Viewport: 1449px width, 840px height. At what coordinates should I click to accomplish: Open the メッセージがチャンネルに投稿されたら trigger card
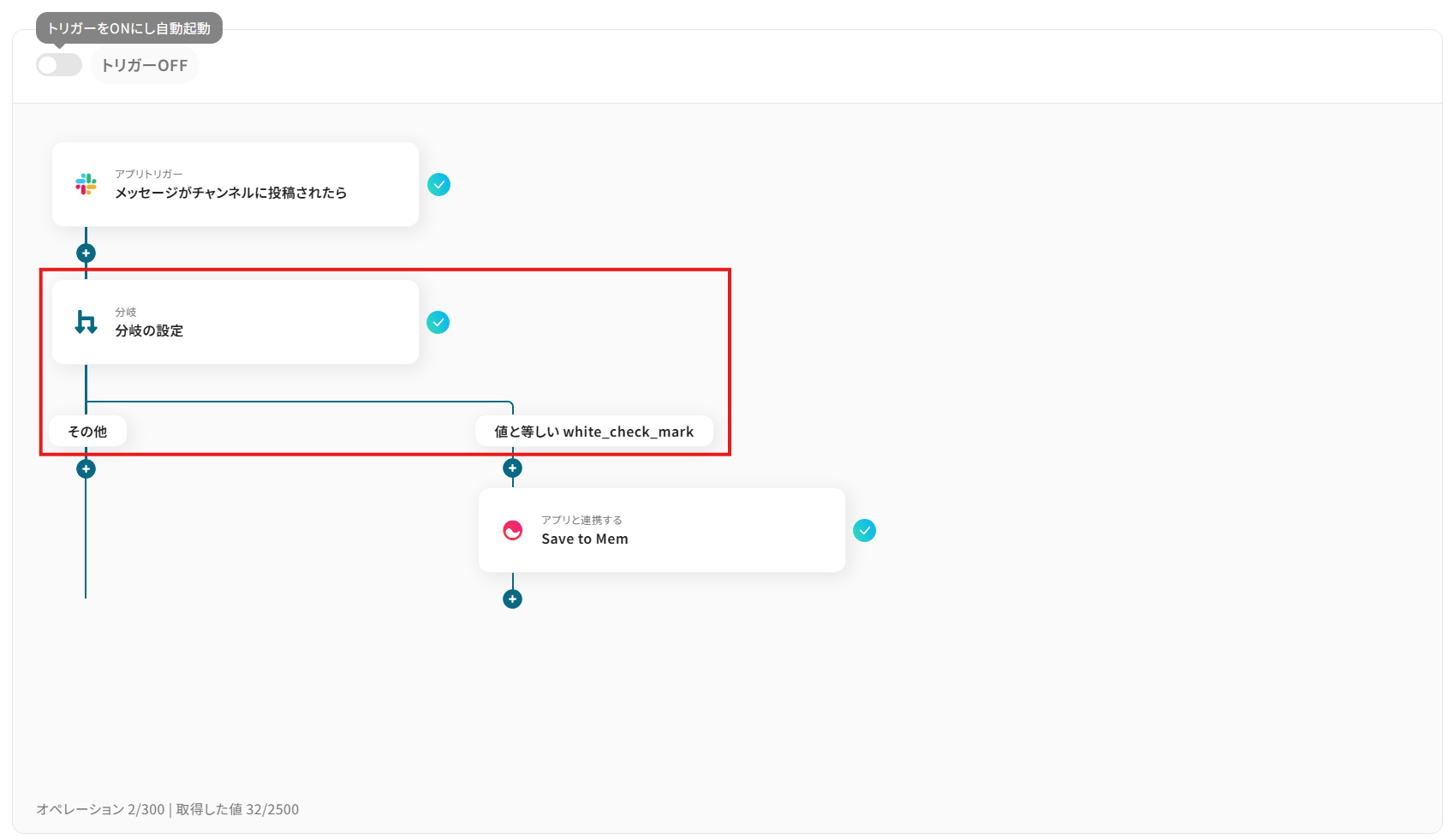pyautogui.click(x=236, y=184)
